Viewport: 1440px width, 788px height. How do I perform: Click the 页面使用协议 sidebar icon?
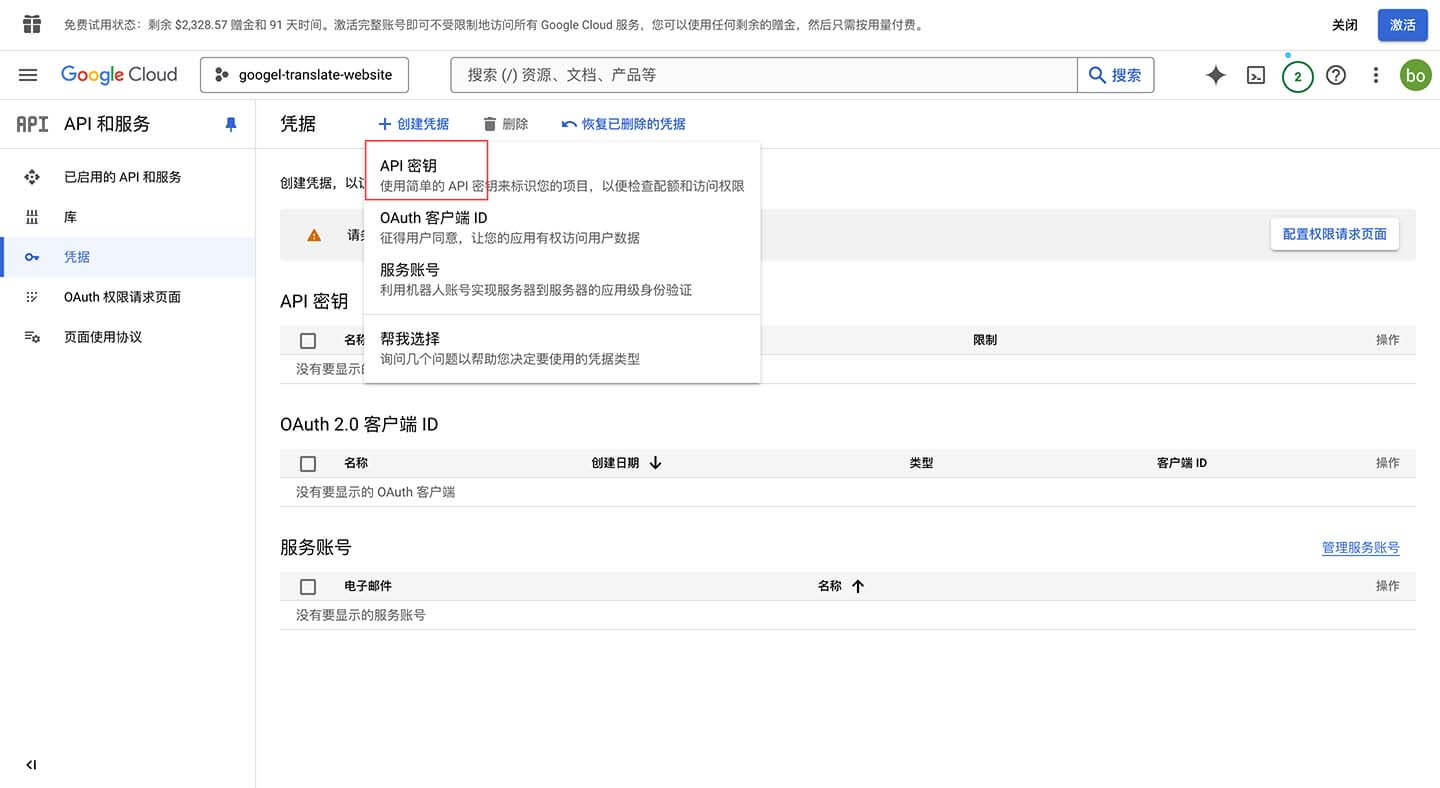click(32, 337)
